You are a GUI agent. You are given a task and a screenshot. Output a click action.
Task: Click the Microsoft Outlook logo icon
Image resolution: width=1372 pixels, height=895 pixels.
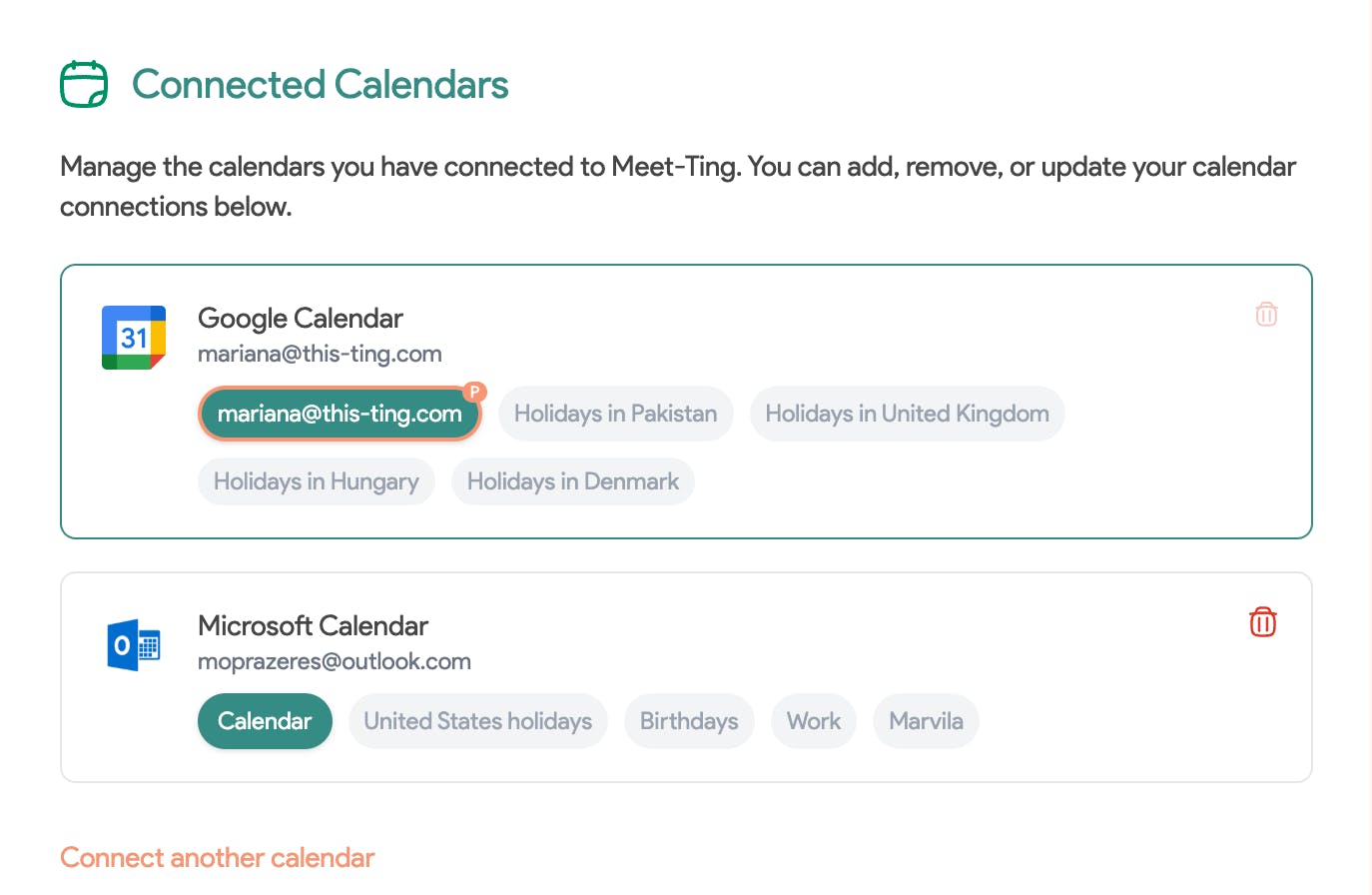coord(134,645)
